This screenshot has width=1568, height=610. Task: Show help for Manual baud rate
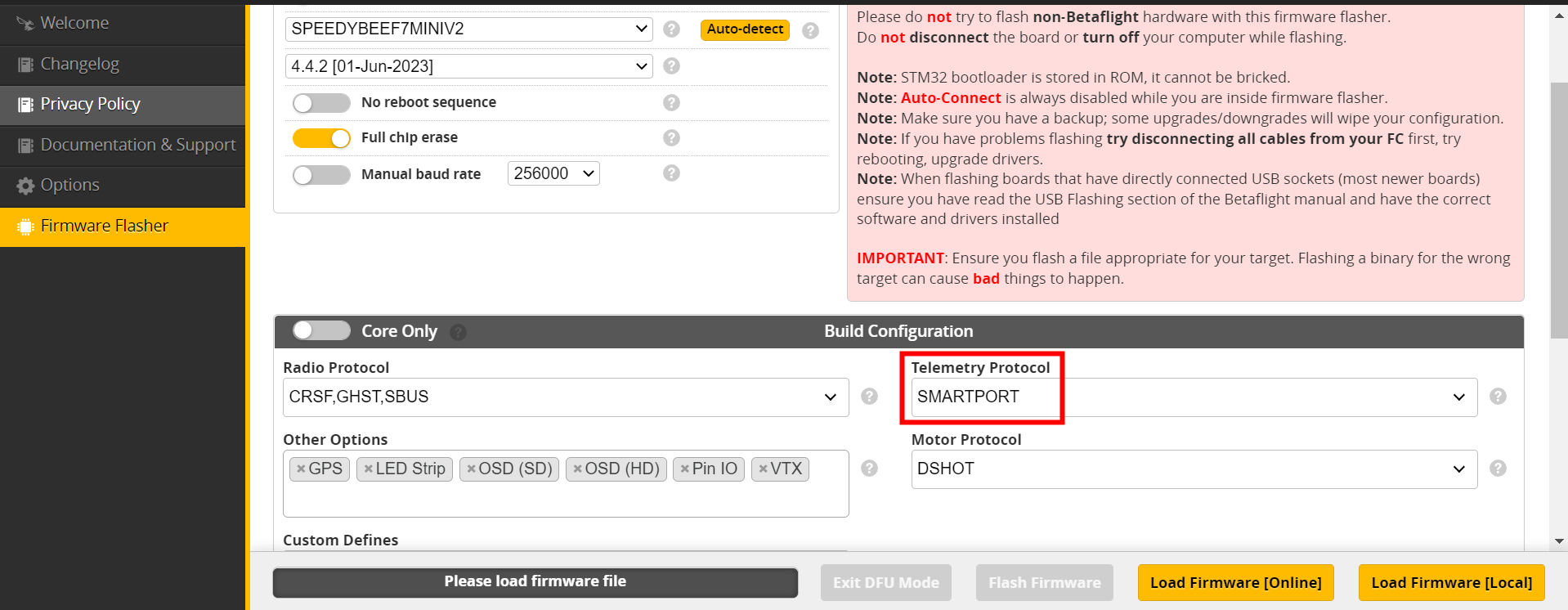671,173
